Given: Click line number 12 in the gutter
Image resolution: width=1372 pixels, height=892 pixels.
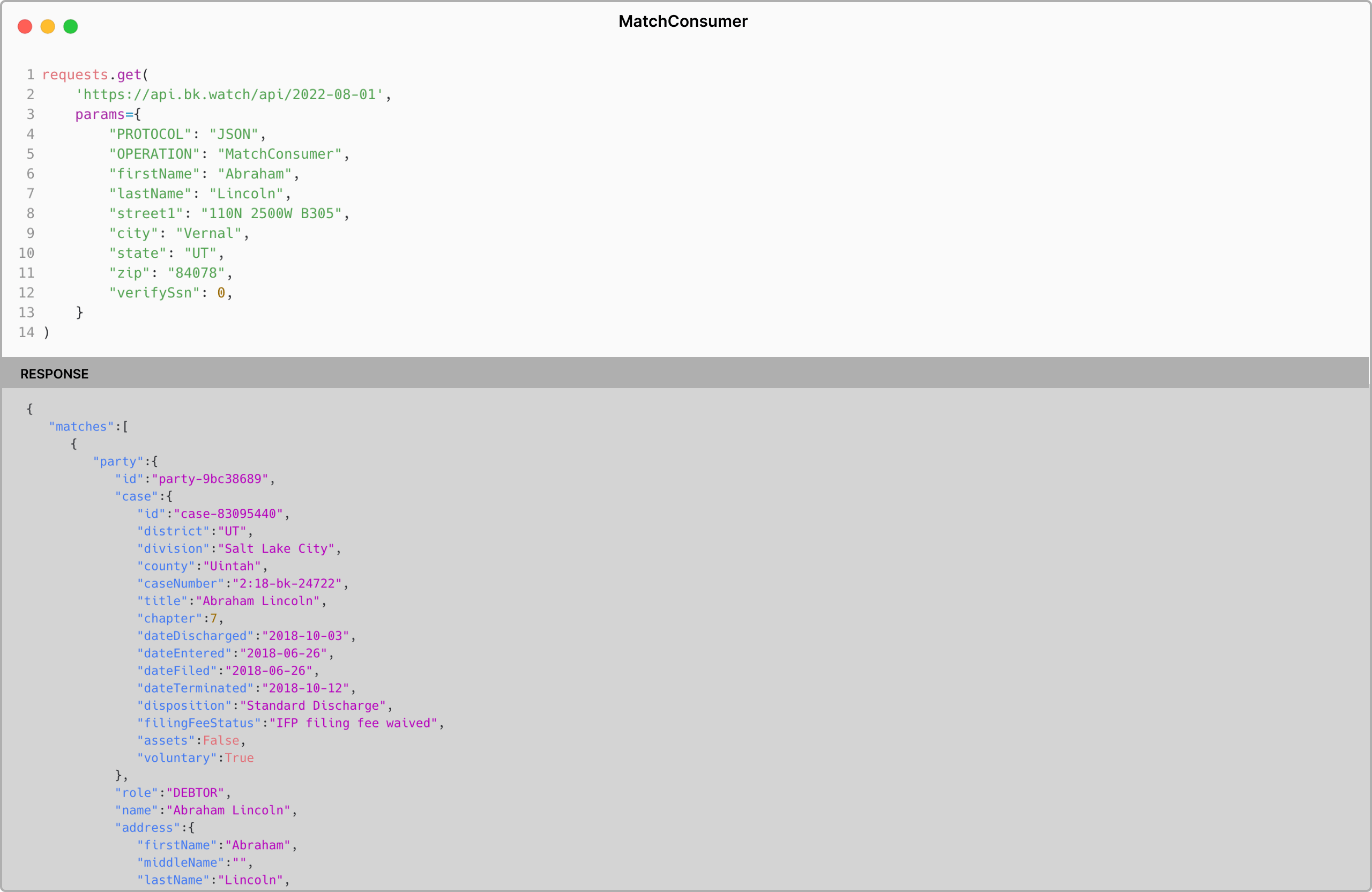Looking at the screenshot, I should (26, 292).
